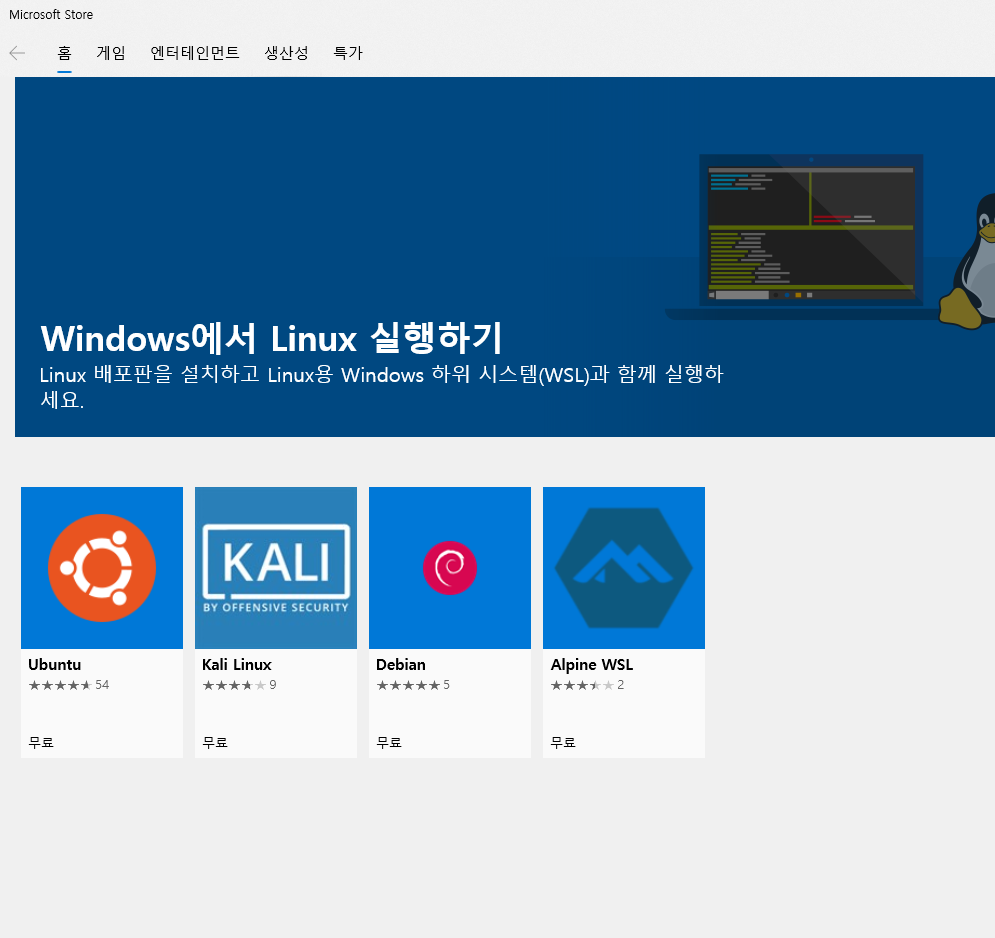
Task: Click the back arrow icon
Action: click(x=17, y=53)
